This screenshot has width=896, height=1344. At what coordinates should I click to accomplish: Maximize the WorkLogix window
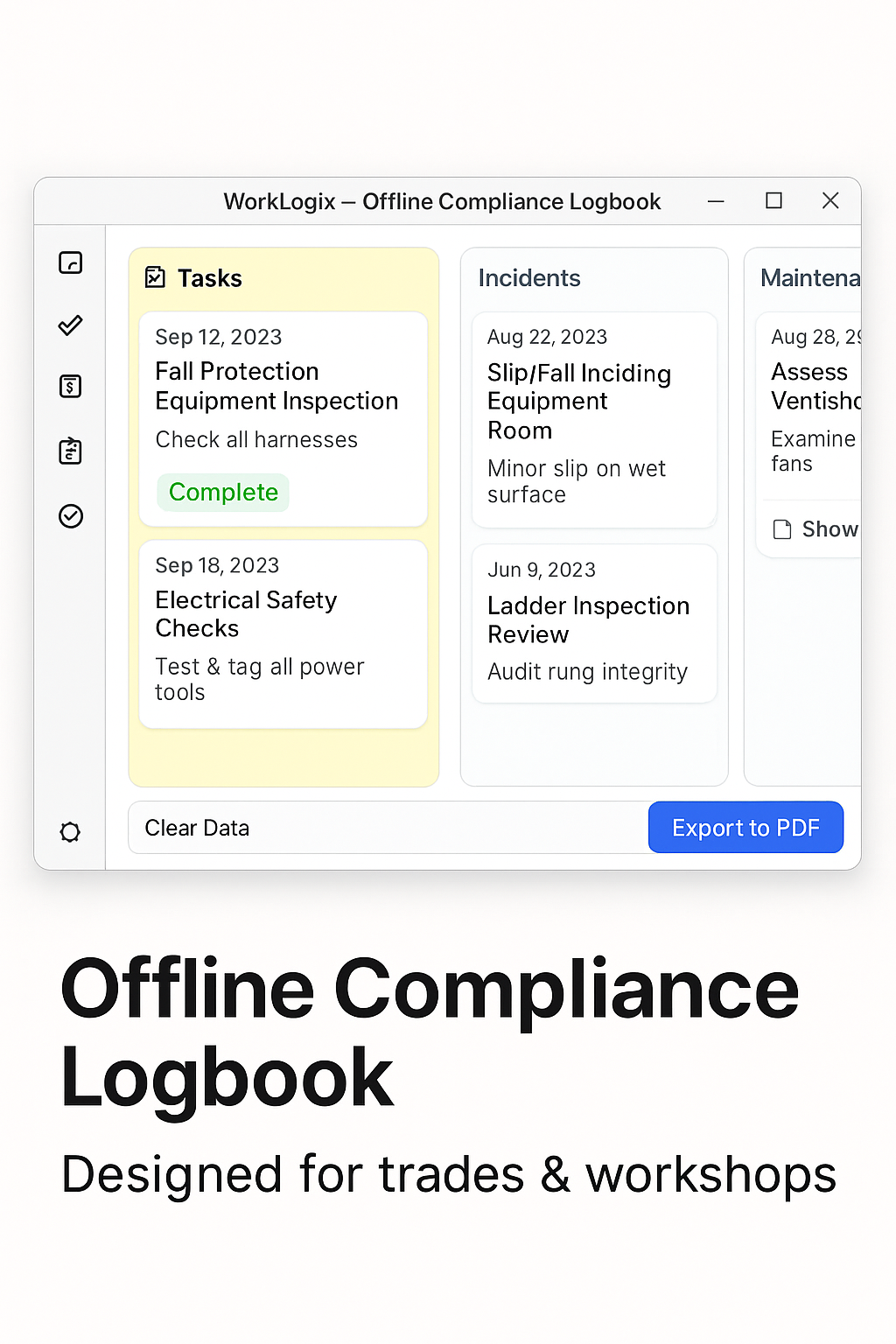(x=773, y=200)
